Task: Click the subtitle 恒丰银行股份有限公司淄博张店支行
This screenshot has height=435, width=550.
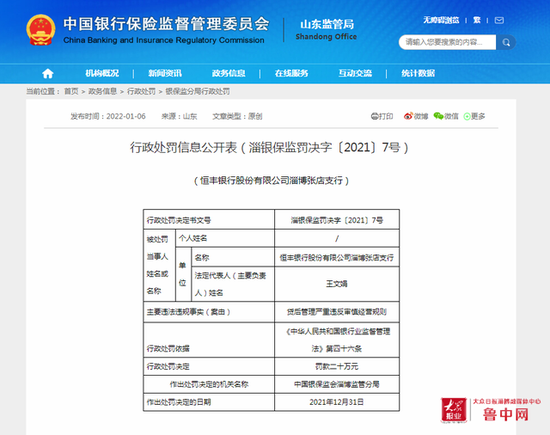Action: click(271, 181)
